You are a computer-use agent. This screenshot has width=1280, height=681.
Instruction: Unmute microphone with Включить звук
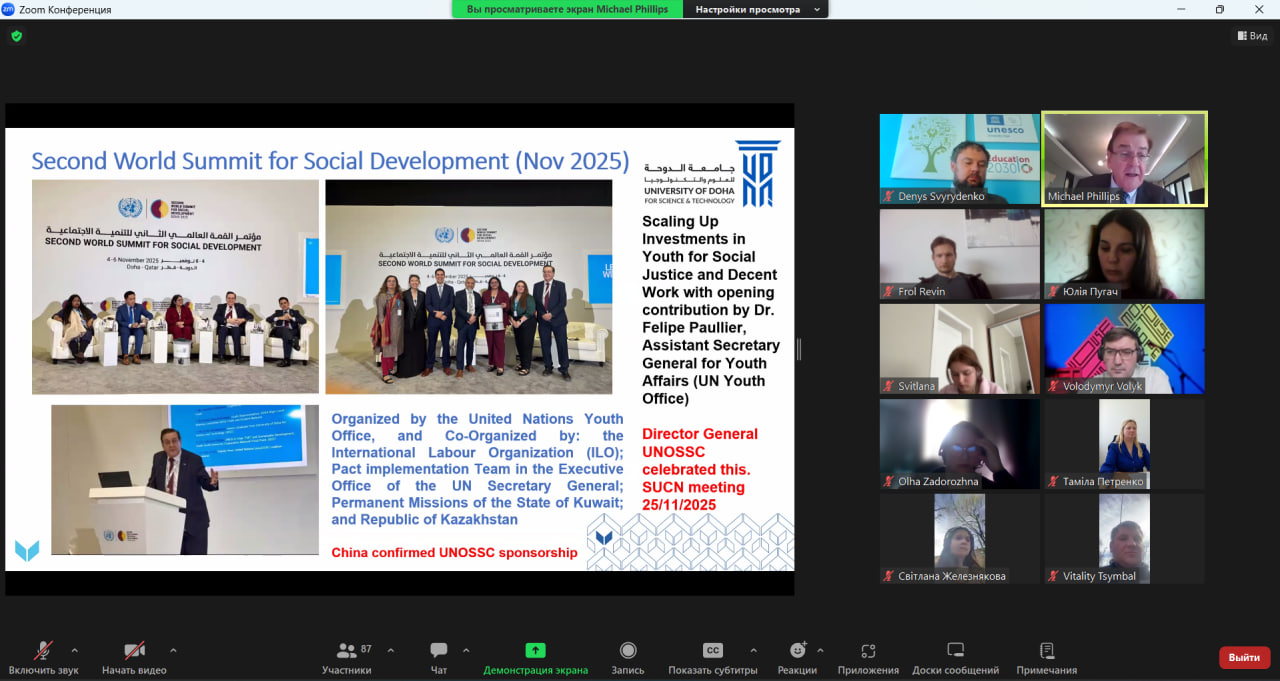tap(43, 656)
